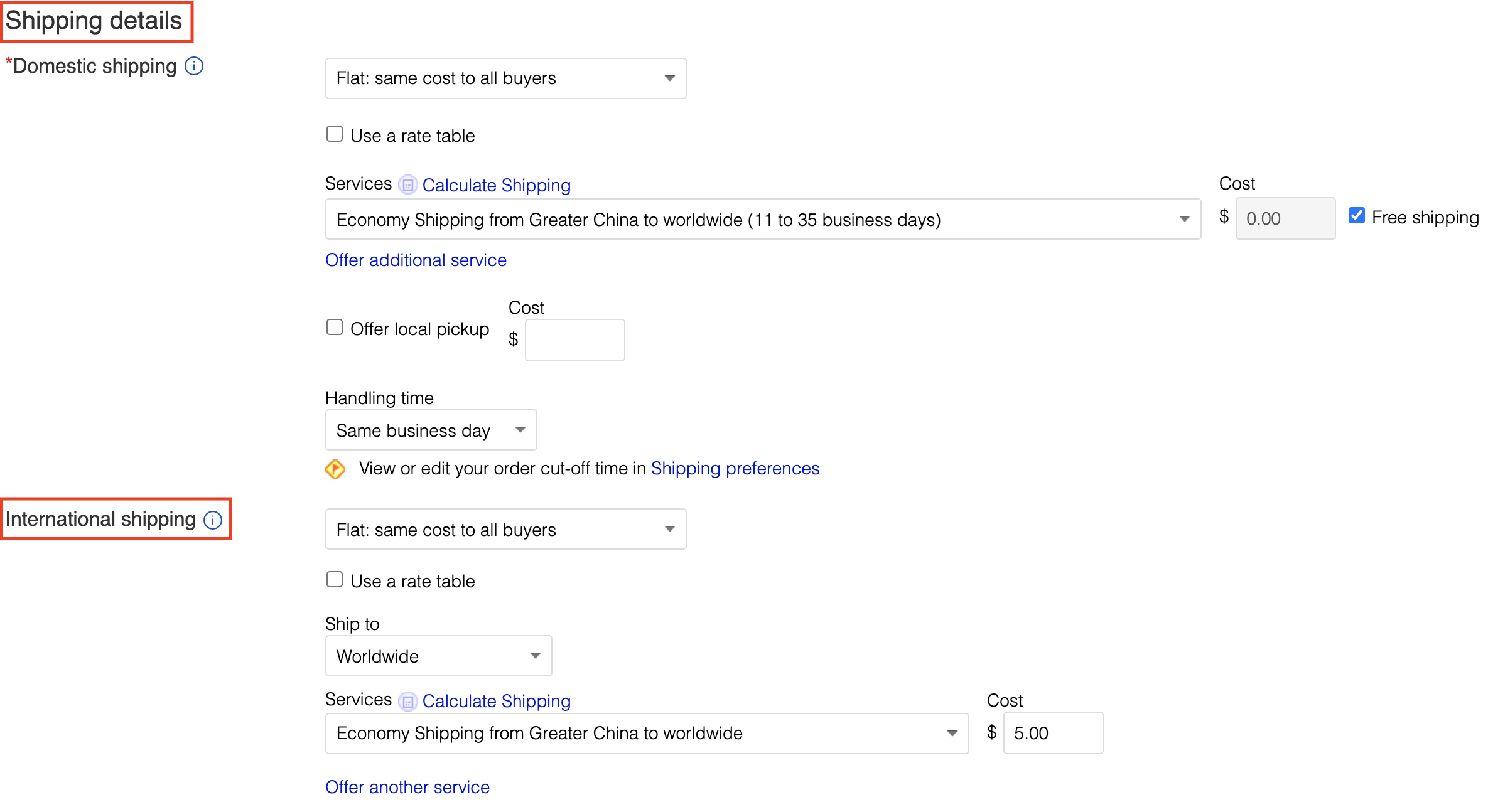Open the Handling time dropdown
The height and width of the screenshot is (812, 1488).
431,430
